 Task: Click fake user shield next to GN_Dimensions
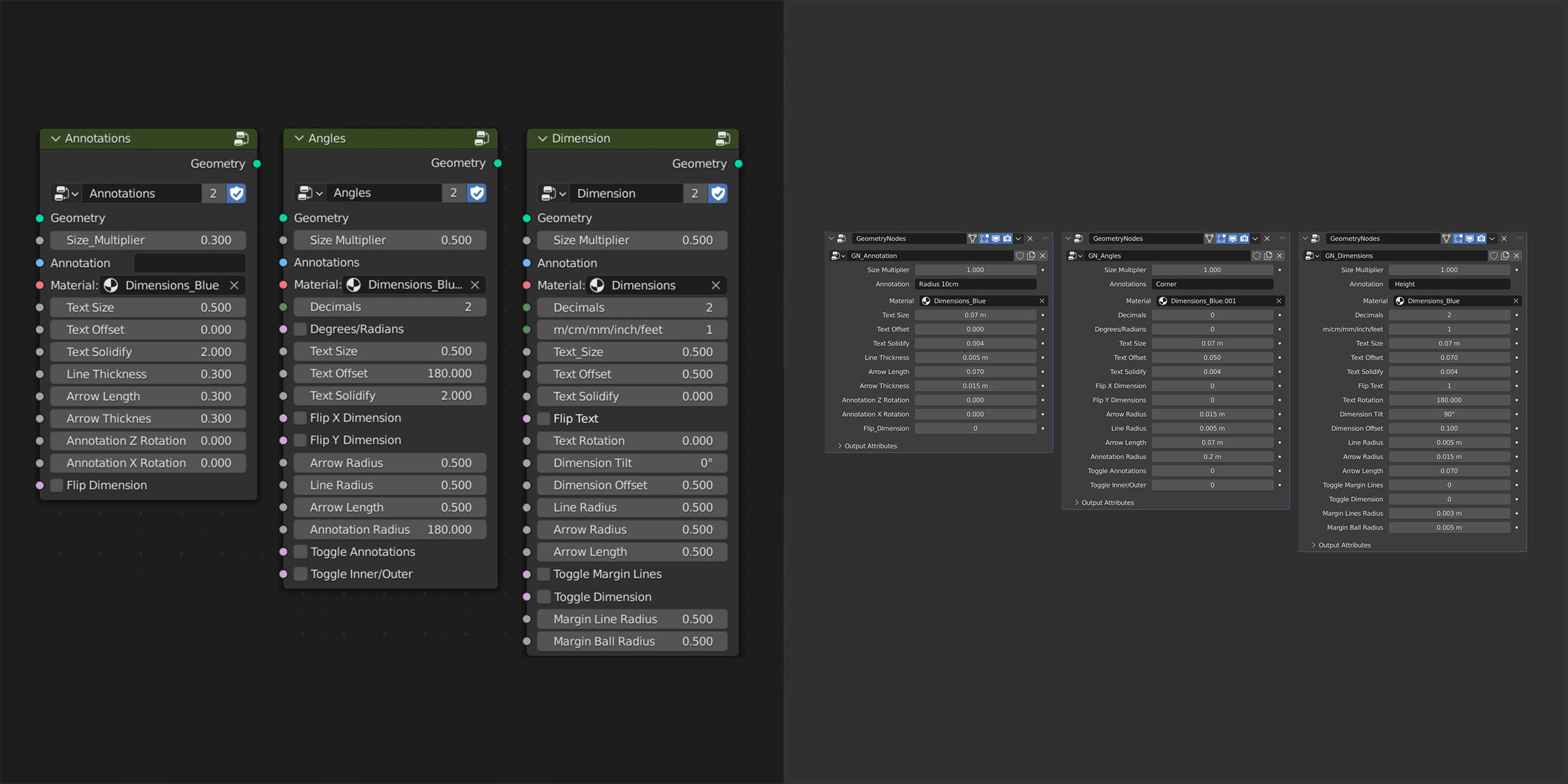[x=1494, y=255]
